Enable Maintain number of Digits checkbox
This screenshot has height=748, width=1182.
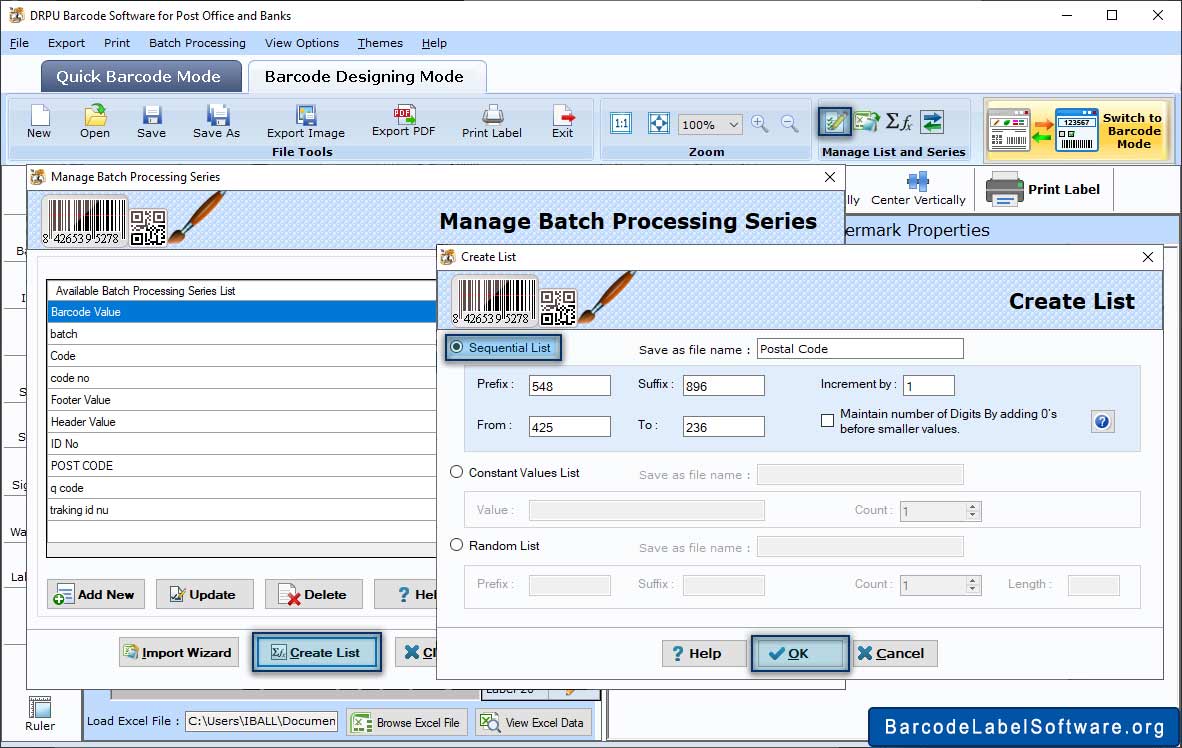point(828,421)
